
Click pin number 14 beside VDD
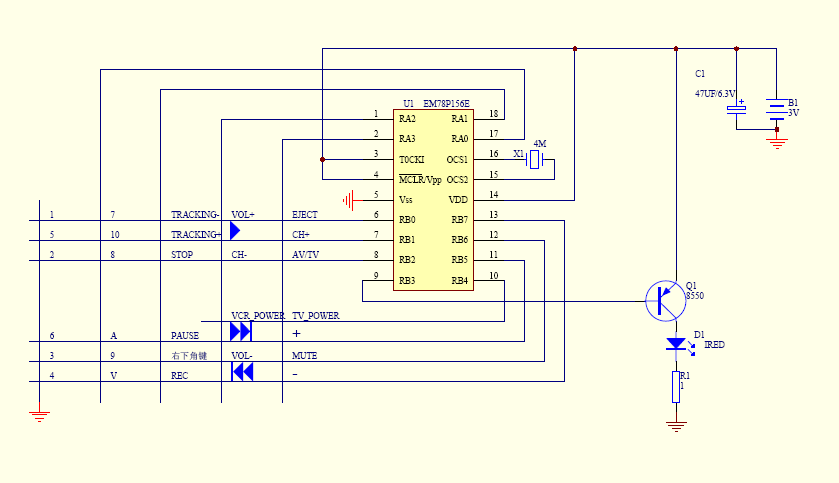point(494,195)
